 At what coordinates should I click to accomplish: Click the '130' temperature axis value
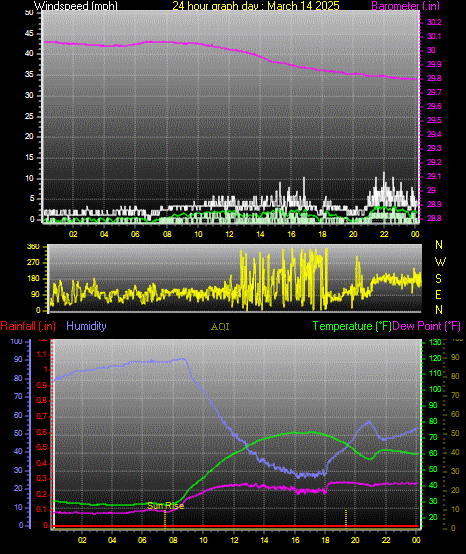click(x=435, y=342)
